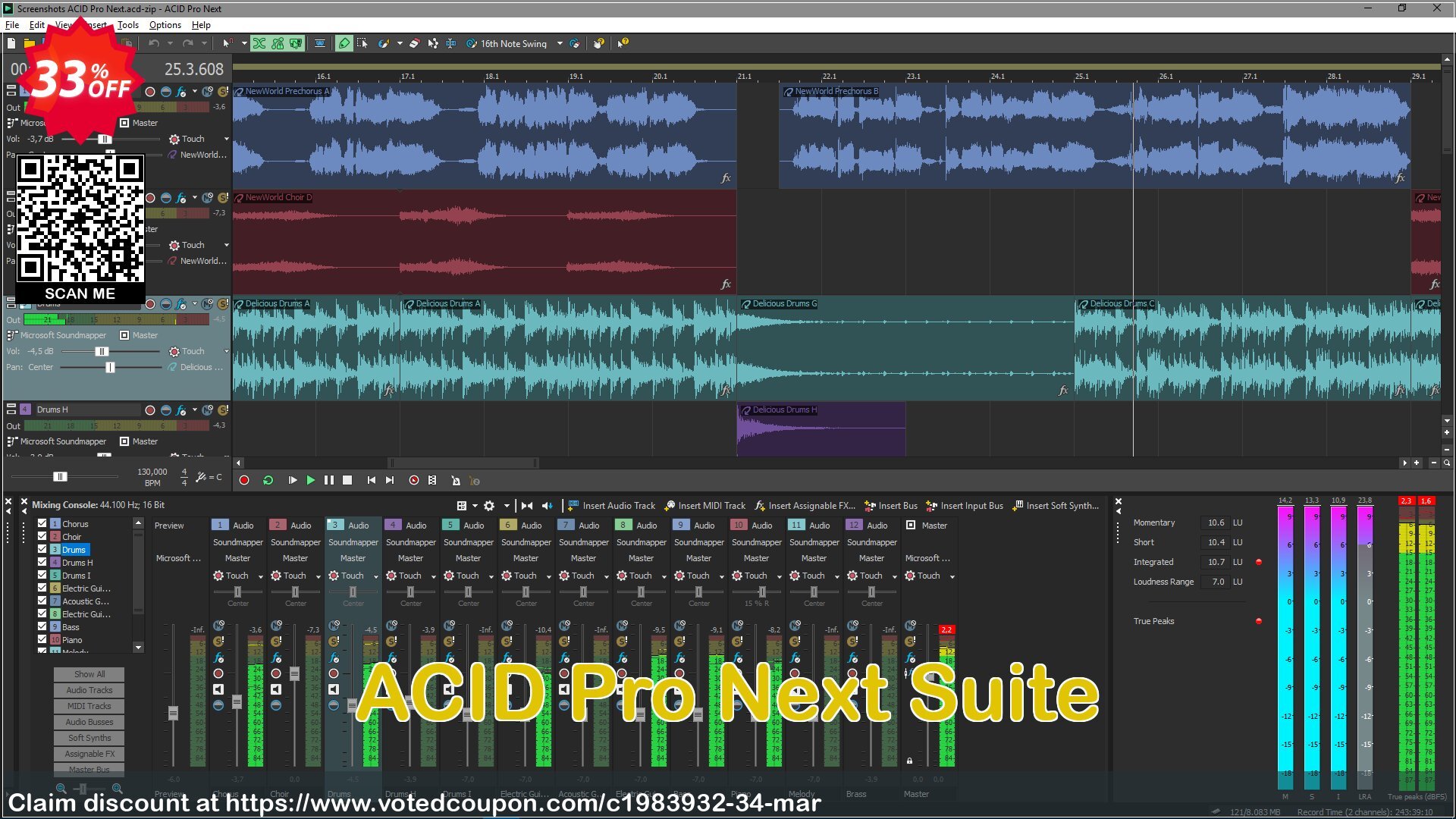
Task: Toggle the Drums H checkbox in the channel list
Action: point(42,562)
